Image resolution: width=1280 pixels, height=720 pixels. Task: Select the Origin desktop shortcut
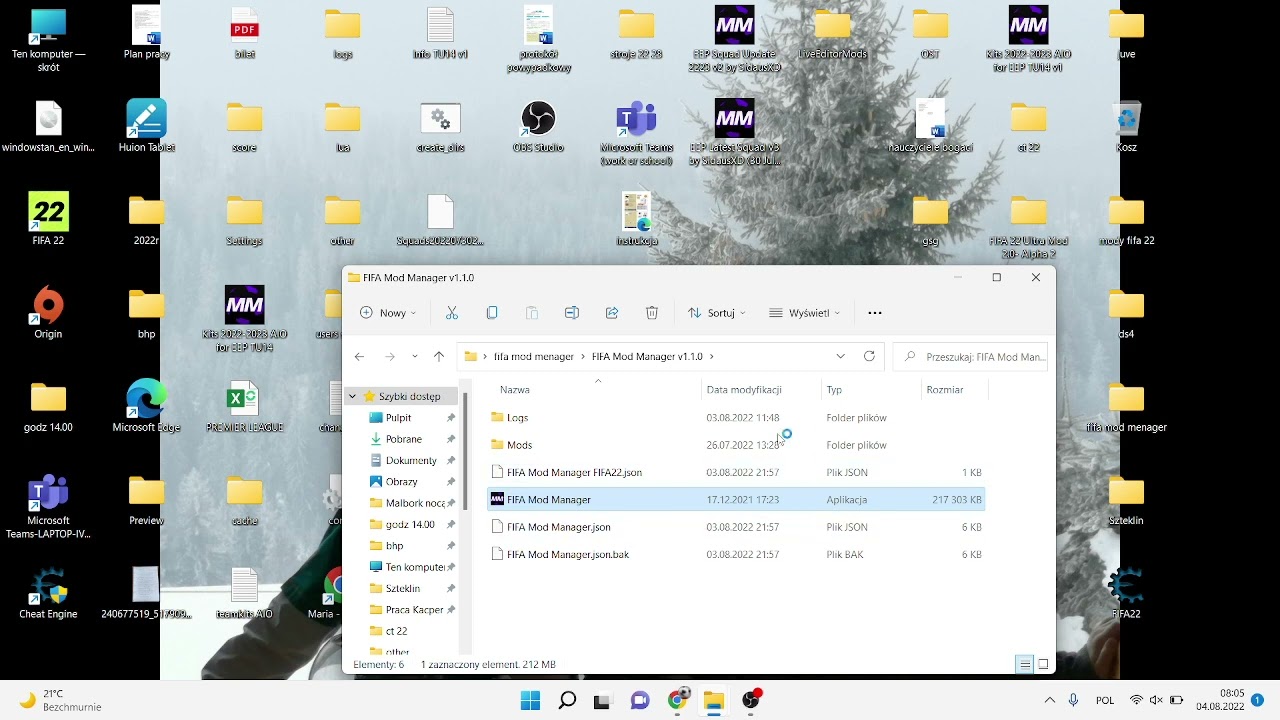(x=48, y=313)
